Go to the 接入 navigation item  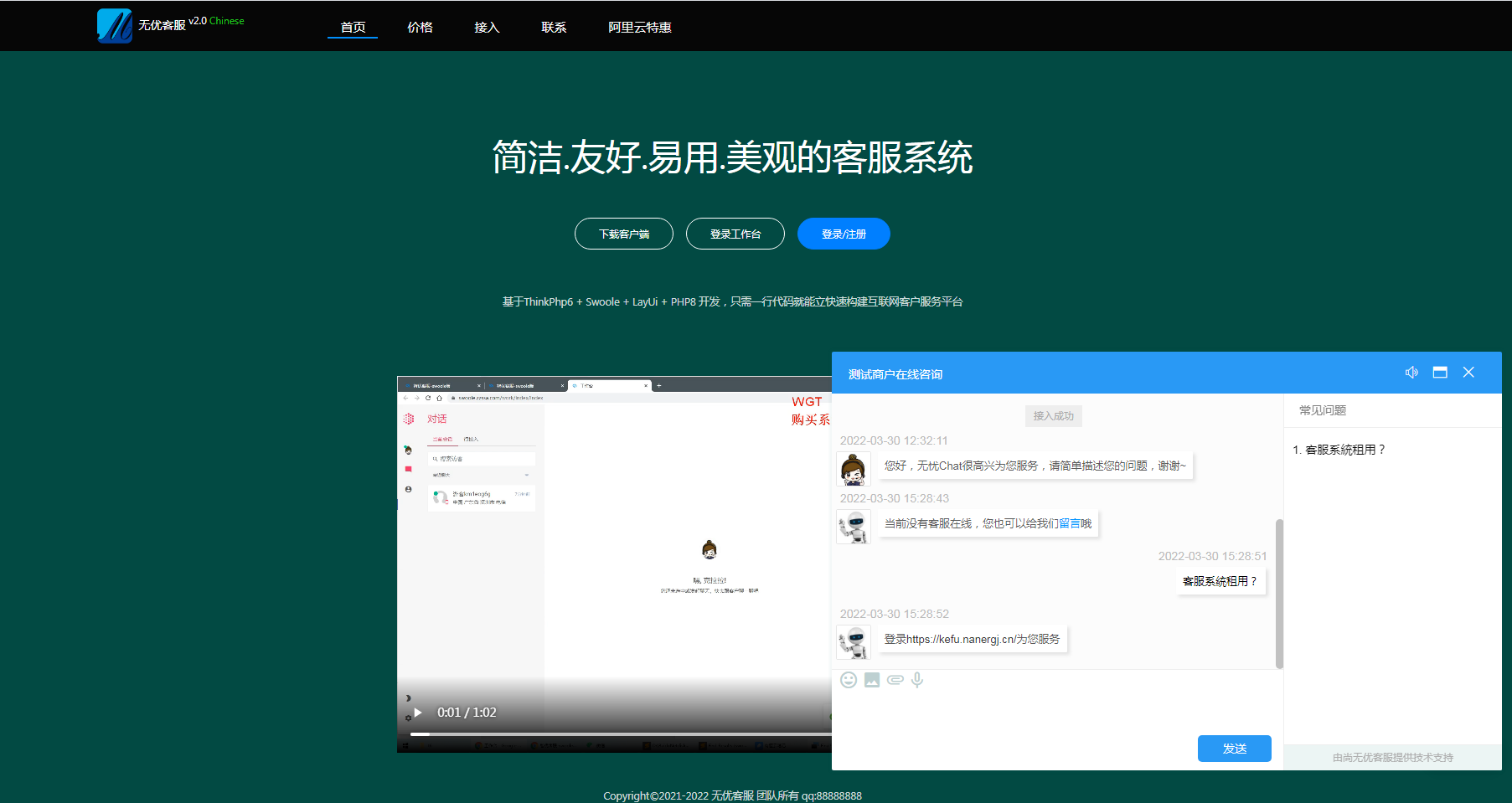(487, 27)
